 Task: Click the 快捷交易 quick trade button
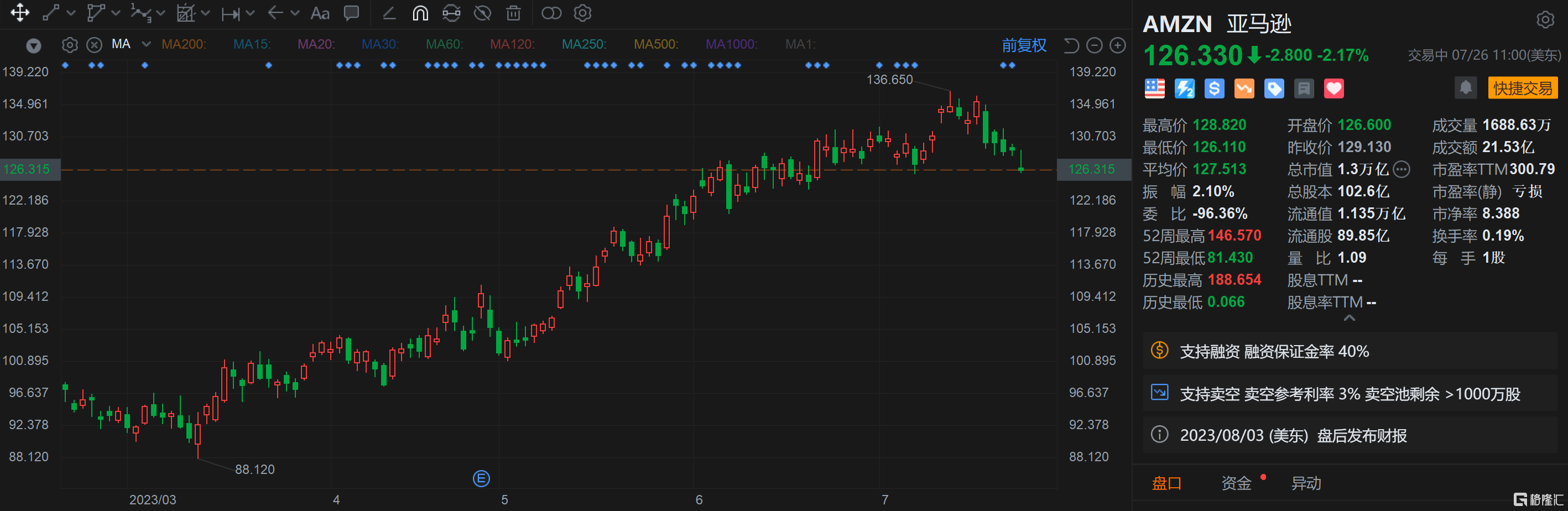click(x=1523, y=88)
